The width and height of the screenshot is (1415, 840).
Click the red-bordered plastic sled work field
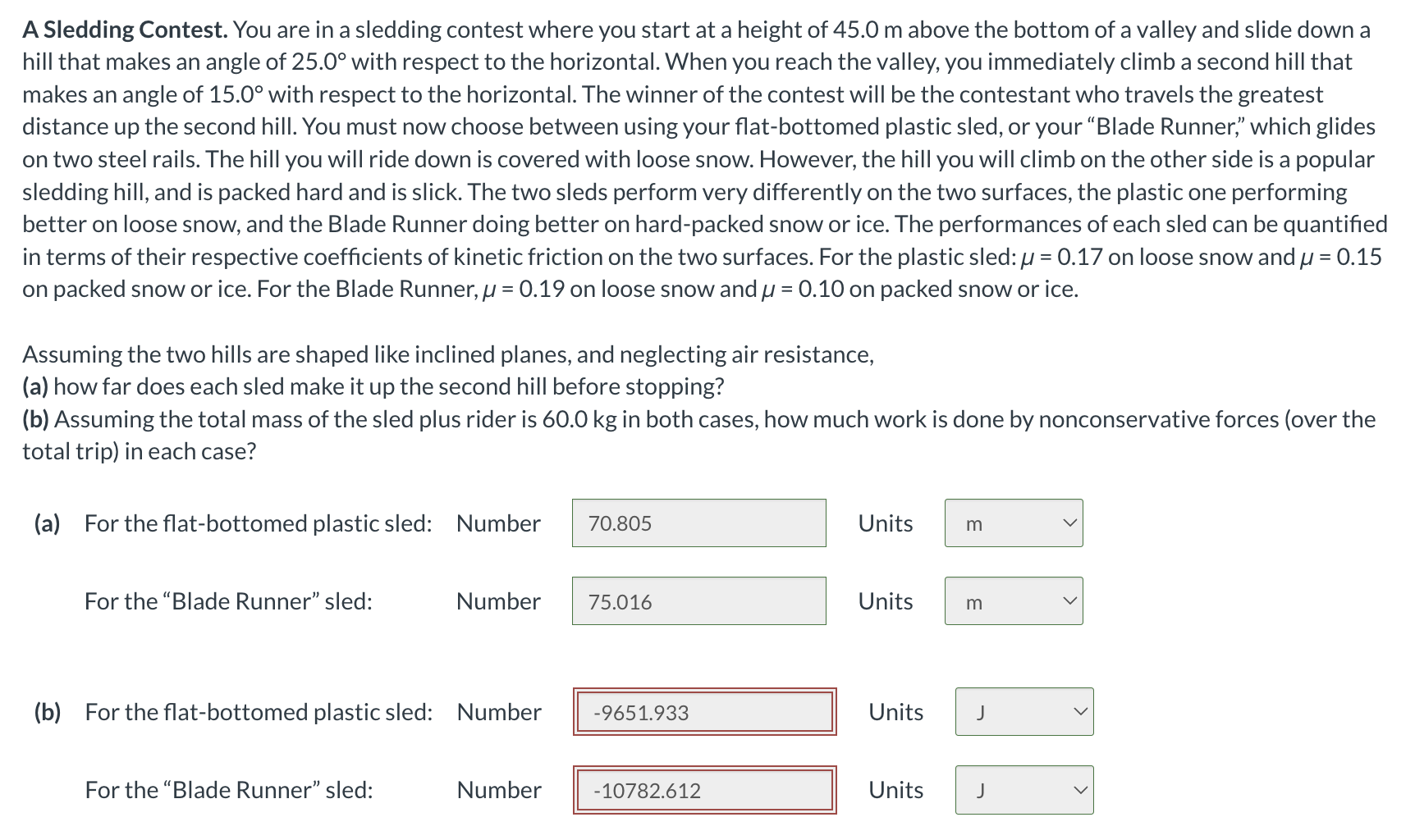click(x=704, y=712)
